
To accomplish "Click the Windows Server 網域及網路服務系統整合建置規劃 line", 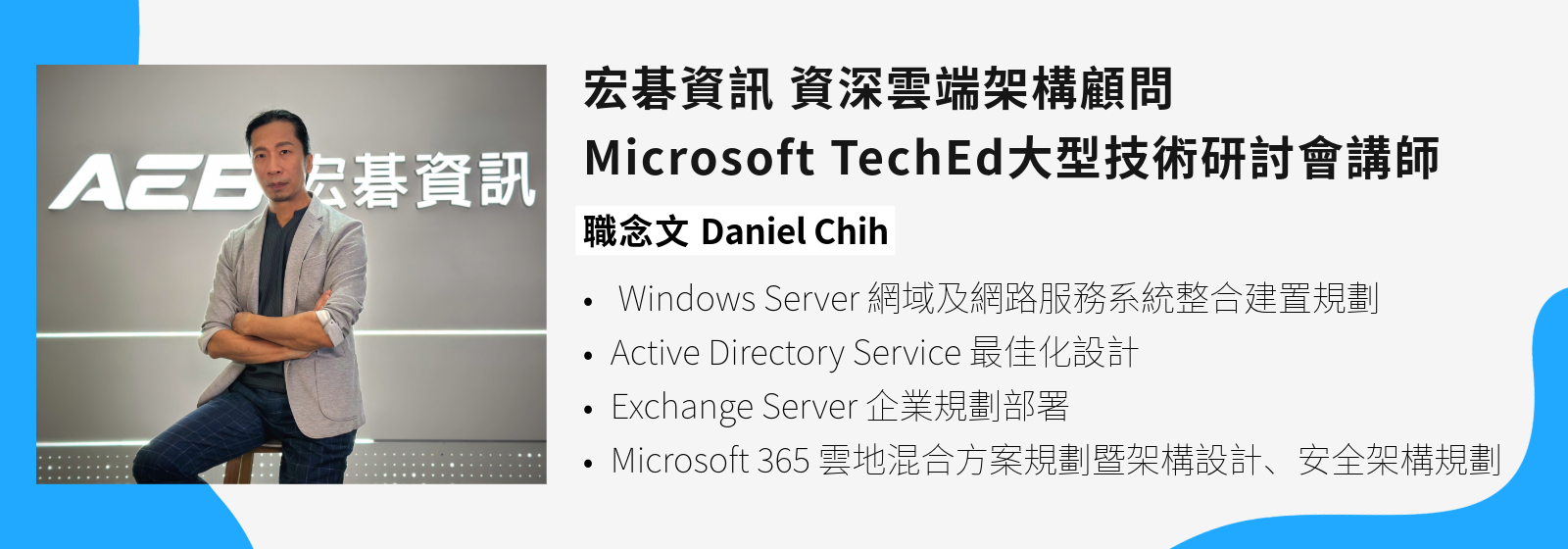I will pos(998,299).
